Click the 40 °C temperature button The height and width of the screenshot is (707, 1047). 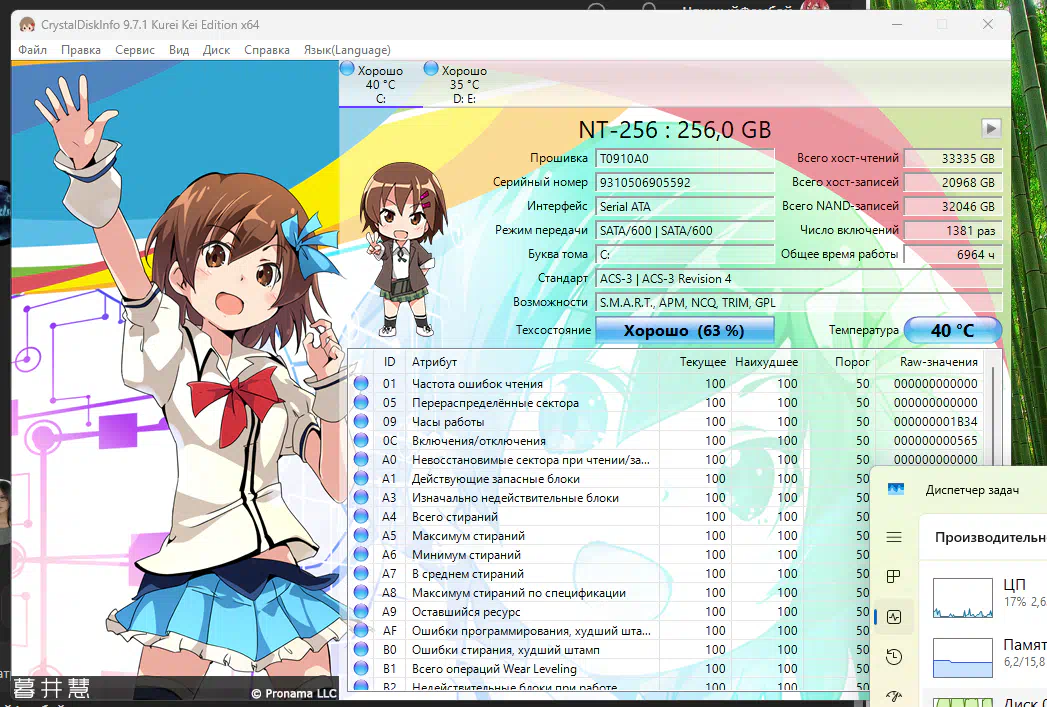point(953,330)
